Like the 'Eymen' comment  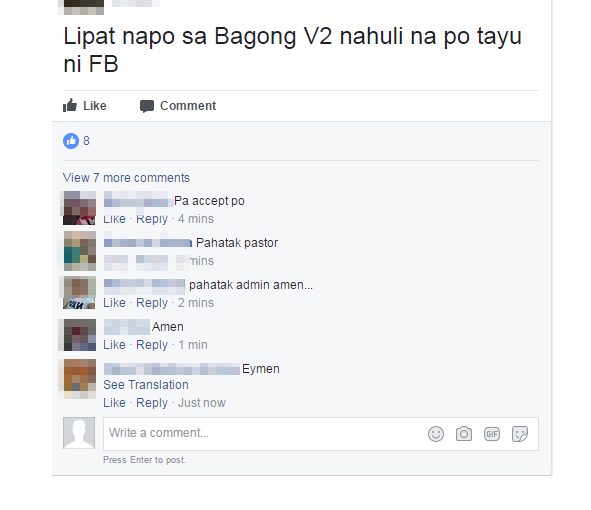[114, 403]
